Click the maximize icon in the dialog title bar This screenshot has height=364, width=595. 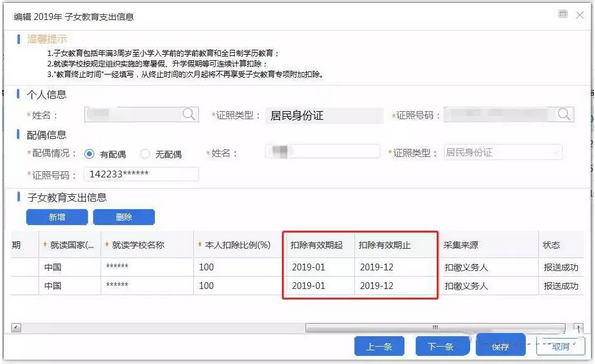pos(563,14)
